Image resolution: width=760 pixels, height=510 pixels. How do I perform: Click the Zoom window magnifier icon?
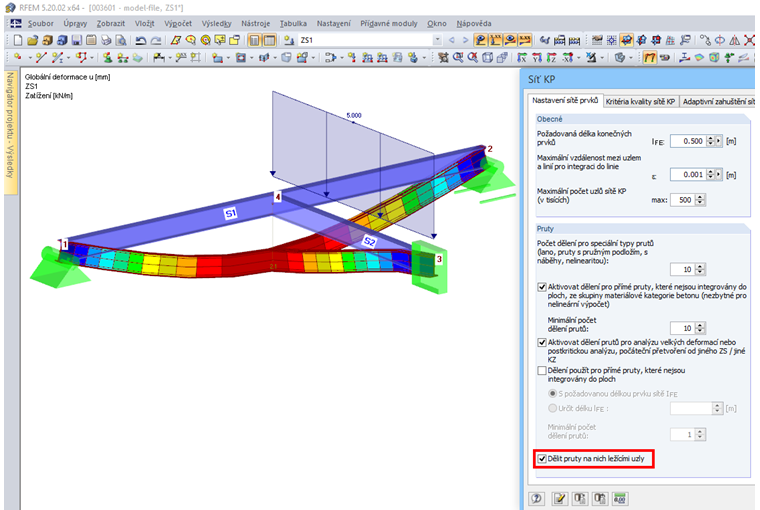pos(458,58)
